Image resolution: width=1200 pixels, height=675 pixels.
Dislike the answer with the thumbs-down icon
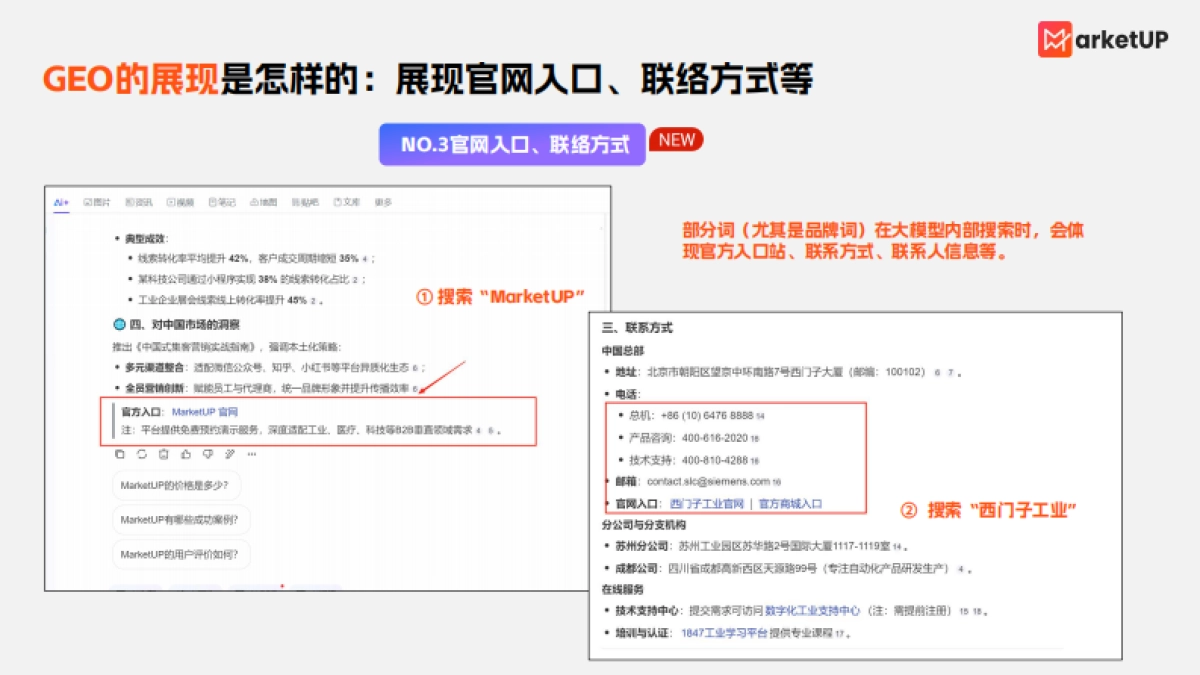(207, 455)
